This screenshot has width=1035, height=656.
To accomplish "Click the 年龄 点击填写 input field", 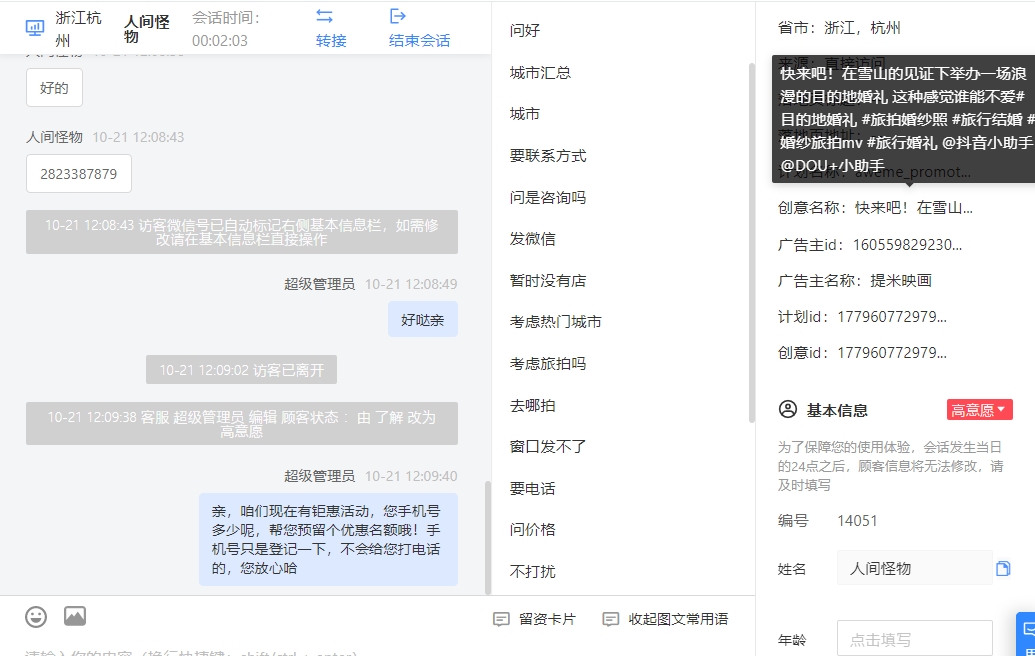I will pos(915,638).
